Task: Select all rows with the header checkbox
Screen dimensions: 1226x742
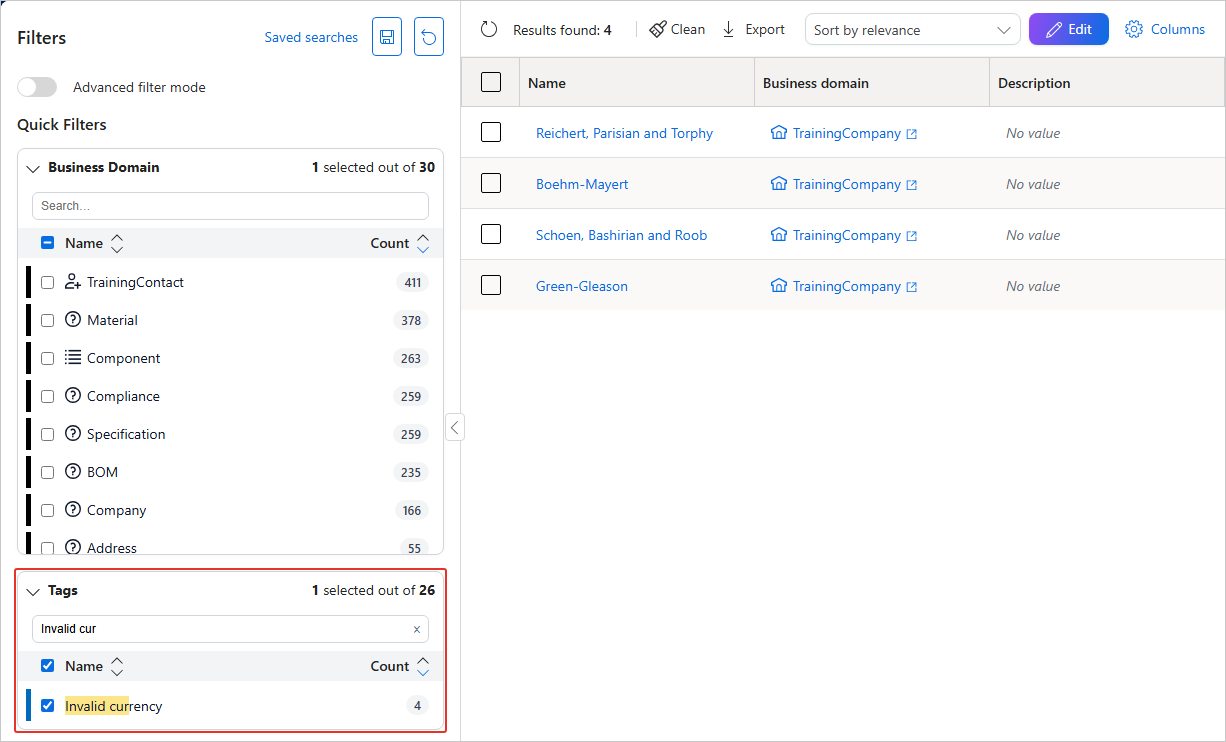Action: tap(491, 82)
